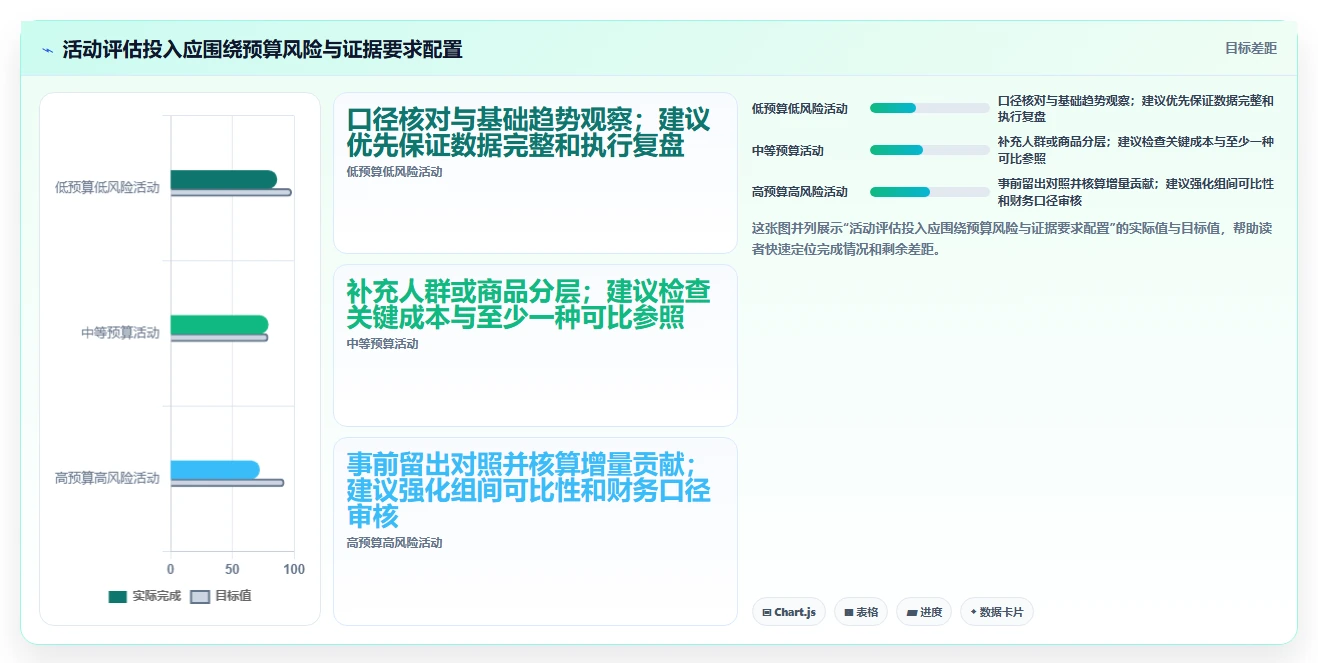Select the Chart.js tag chip
The height and width of the screenshot is (663, 1318).
tap(788, 612)
